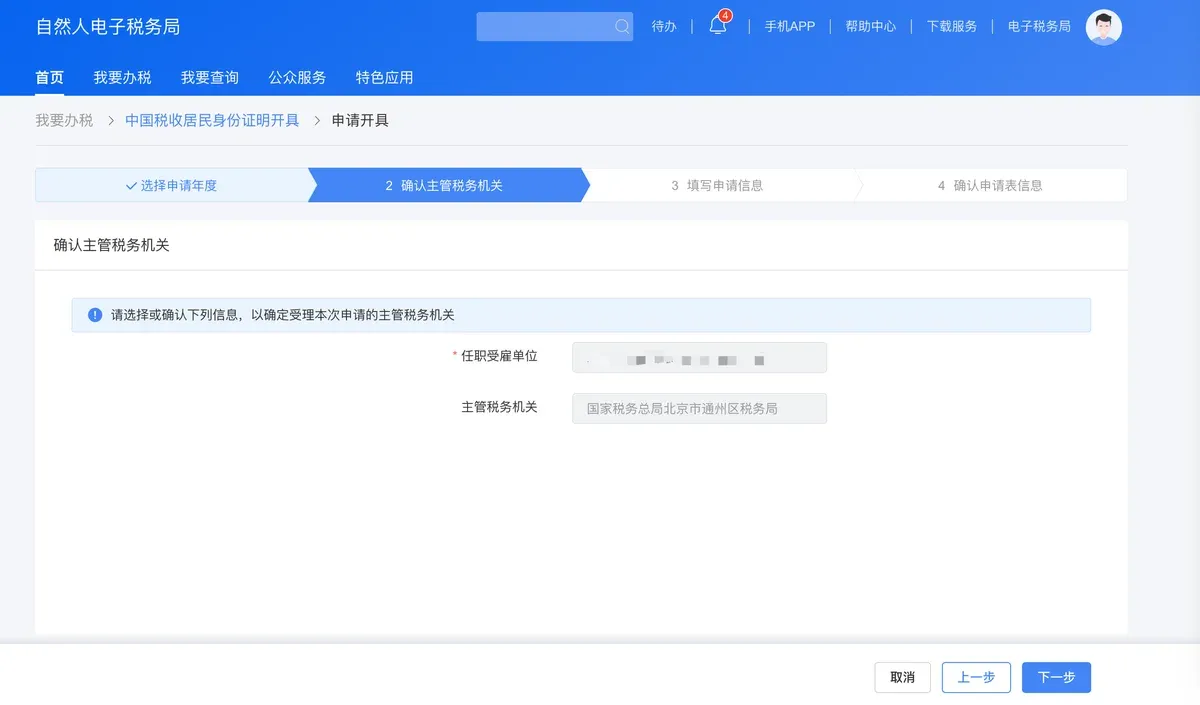Click the 下一步 button

pyautogui.click(x=1056, y=677)
